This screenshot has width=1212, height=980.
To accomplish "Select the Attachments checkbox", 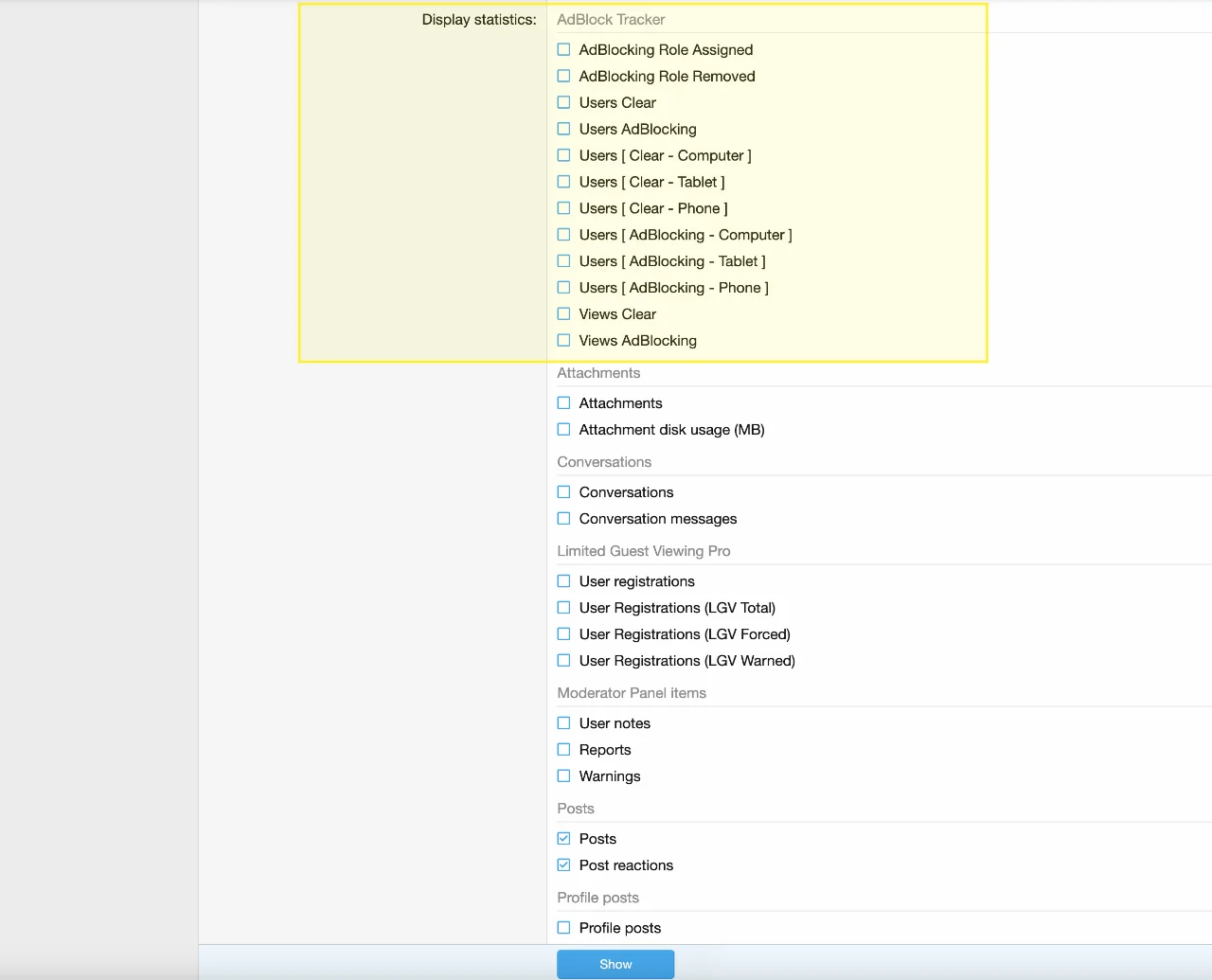I will (564, 403).
